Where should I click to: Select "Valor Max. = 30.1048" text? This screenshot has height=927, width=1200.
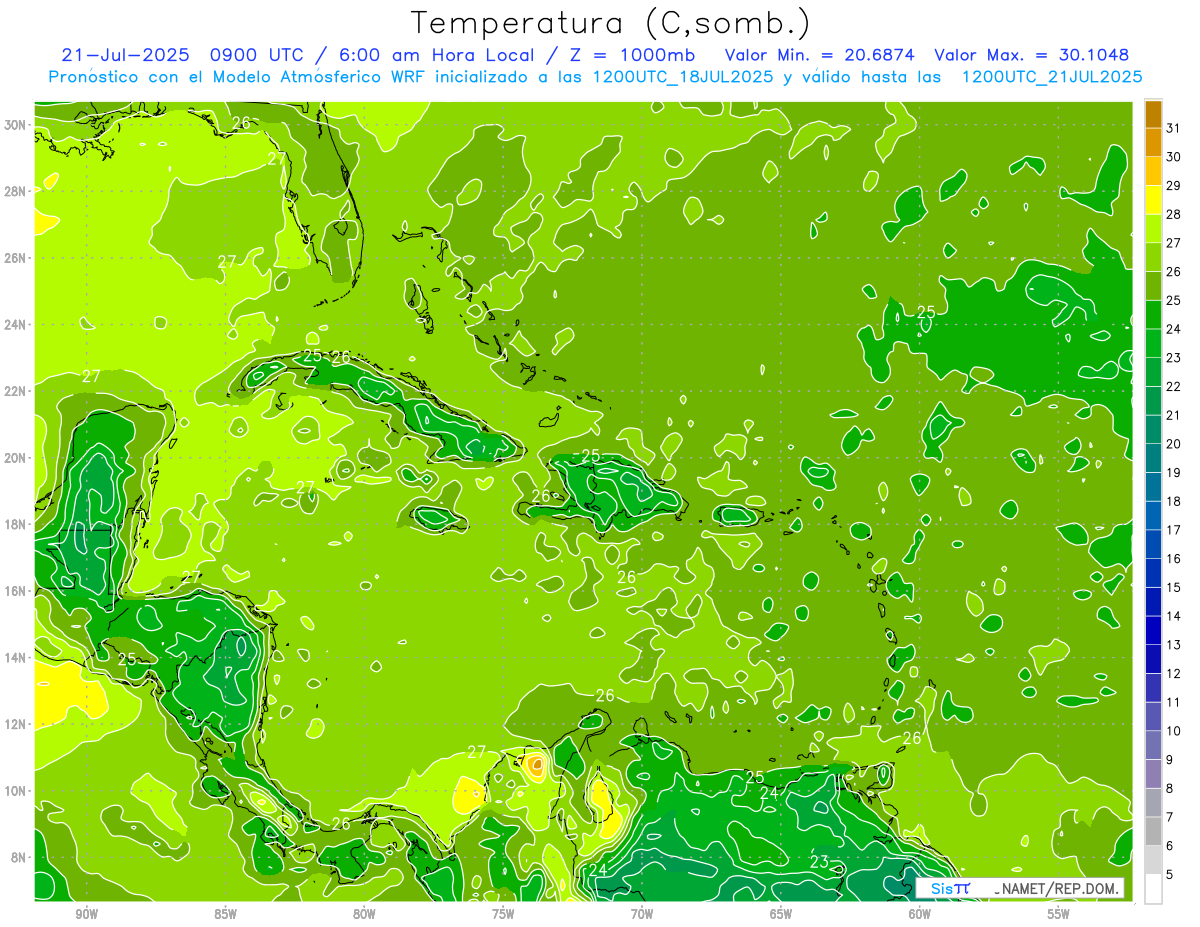click(x=1032, y=55)
